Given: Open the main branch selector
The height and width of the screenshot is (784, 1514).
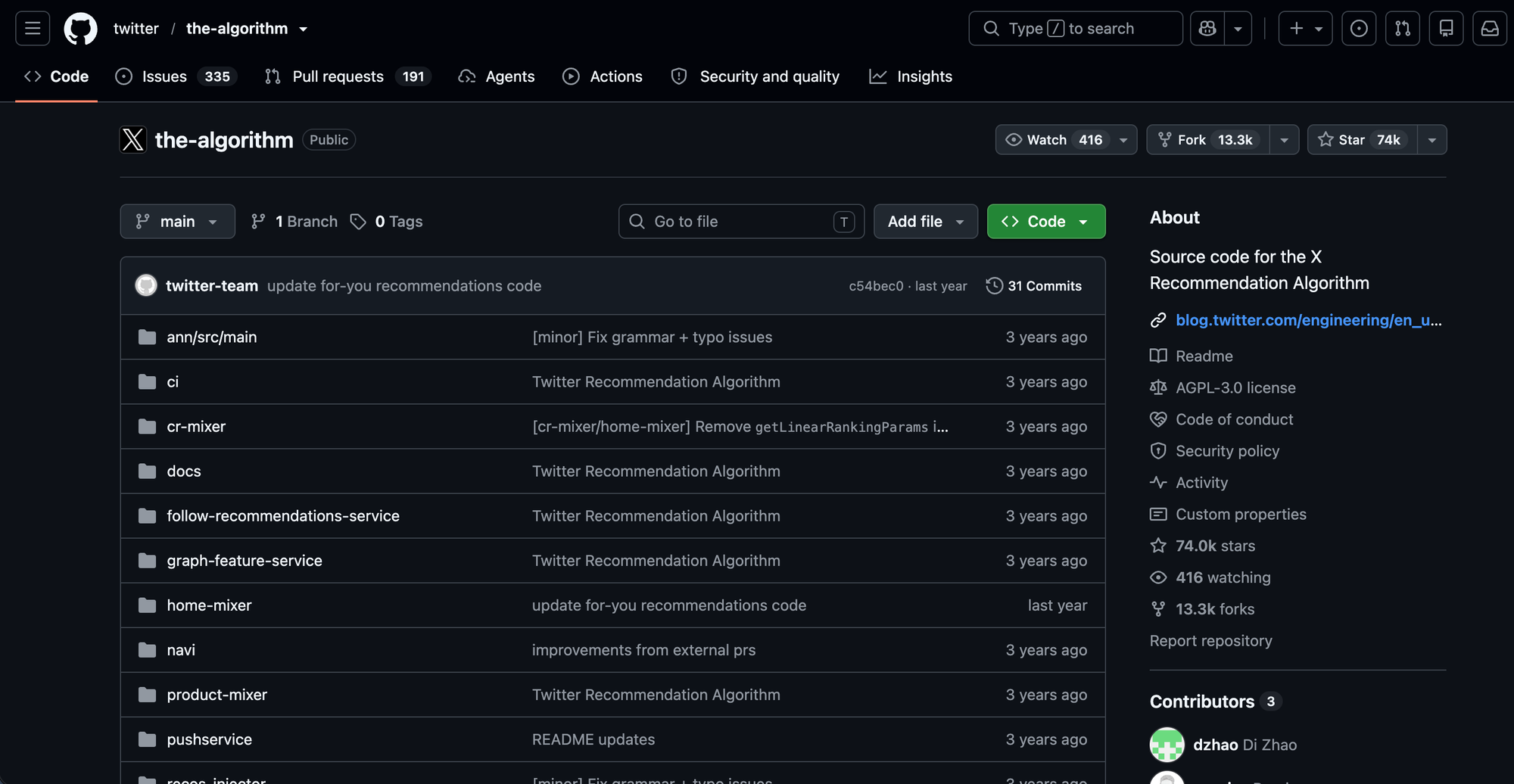Looking at the screenshot, I should click(x=178, y=222).
